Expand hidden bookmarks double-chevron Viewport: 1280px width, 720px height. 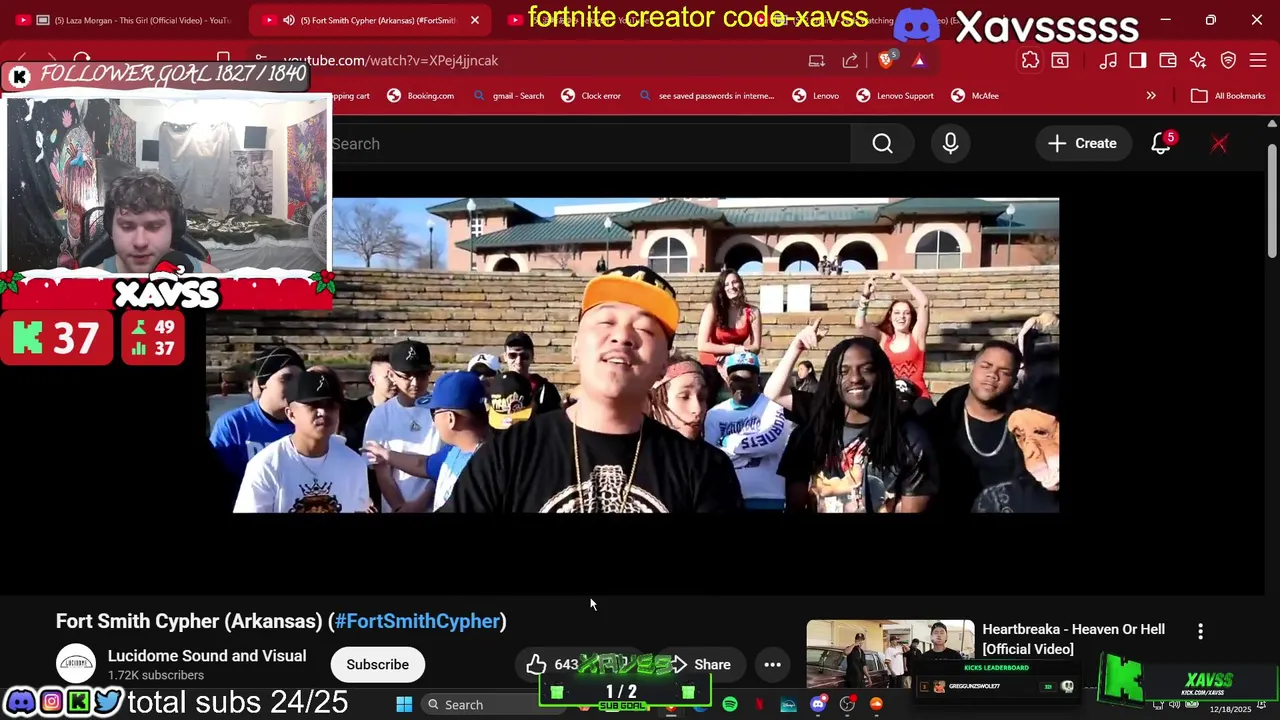[1151, 96]
